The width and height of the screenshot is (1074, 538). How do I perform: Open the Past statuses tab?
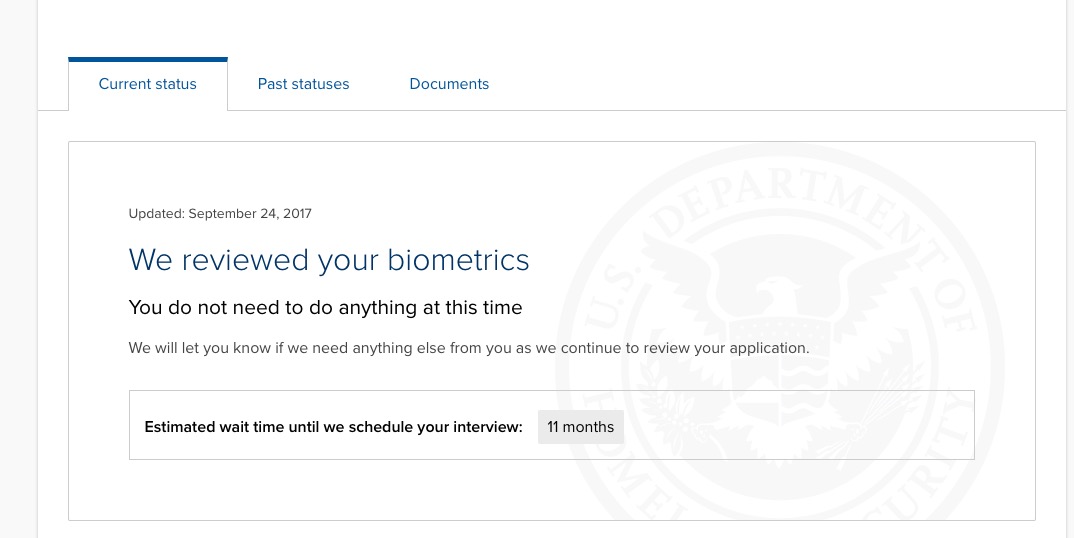pos(303,84)
